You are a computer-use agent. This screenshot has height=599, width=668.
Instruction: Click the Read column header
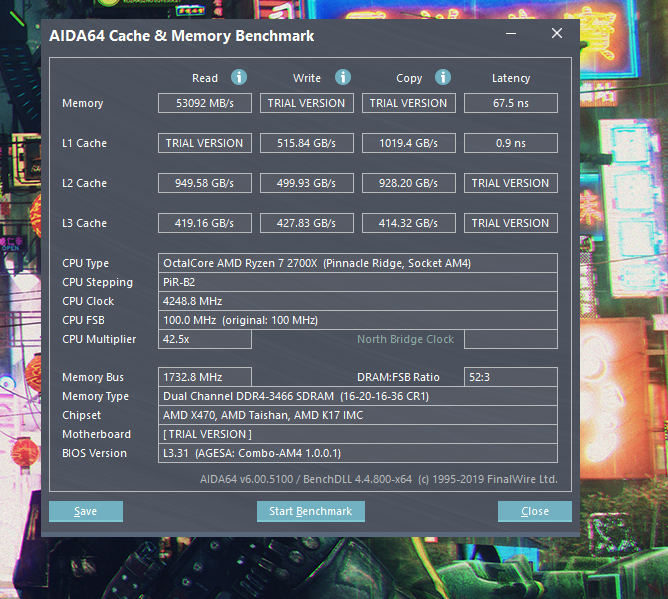[x=205, y=78]
